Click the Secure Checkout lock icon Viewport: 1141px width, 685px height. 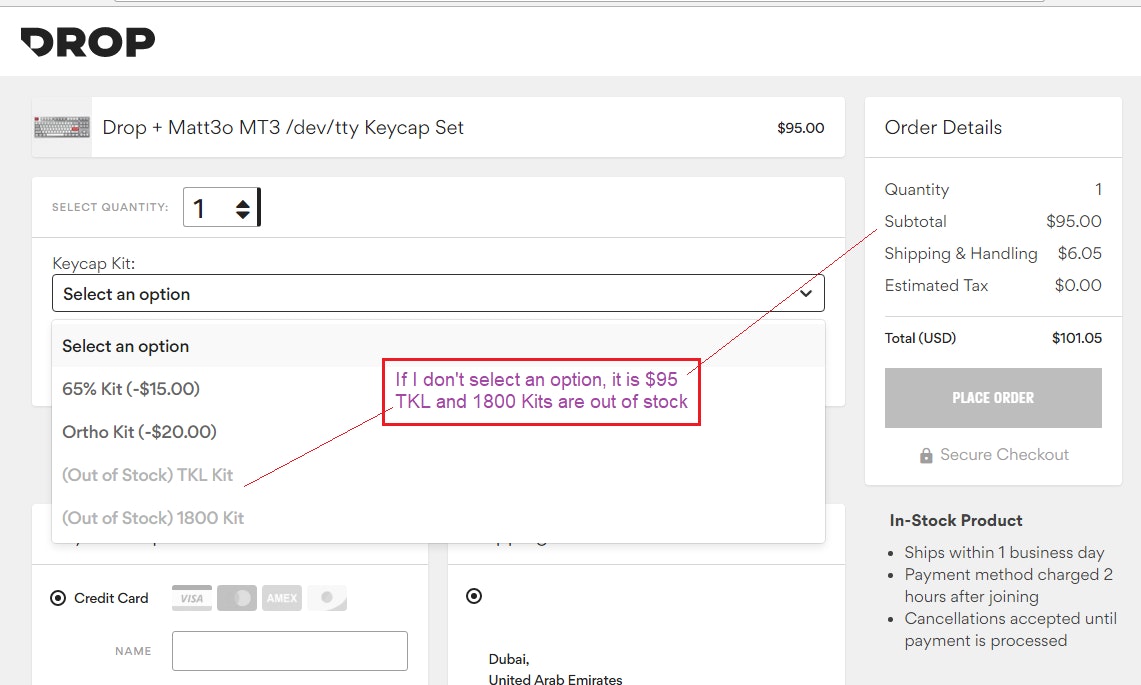tap(926, 455)
